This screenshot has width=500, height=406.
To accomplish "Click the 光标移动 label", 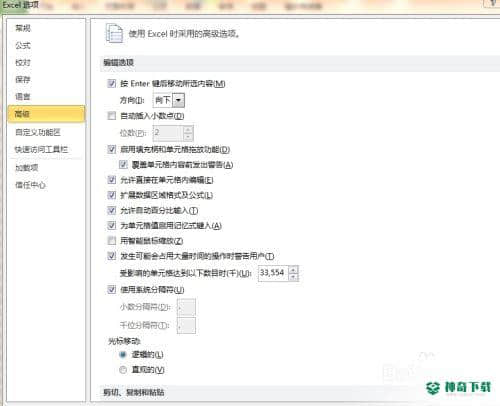I will click(x=124, y=341).
